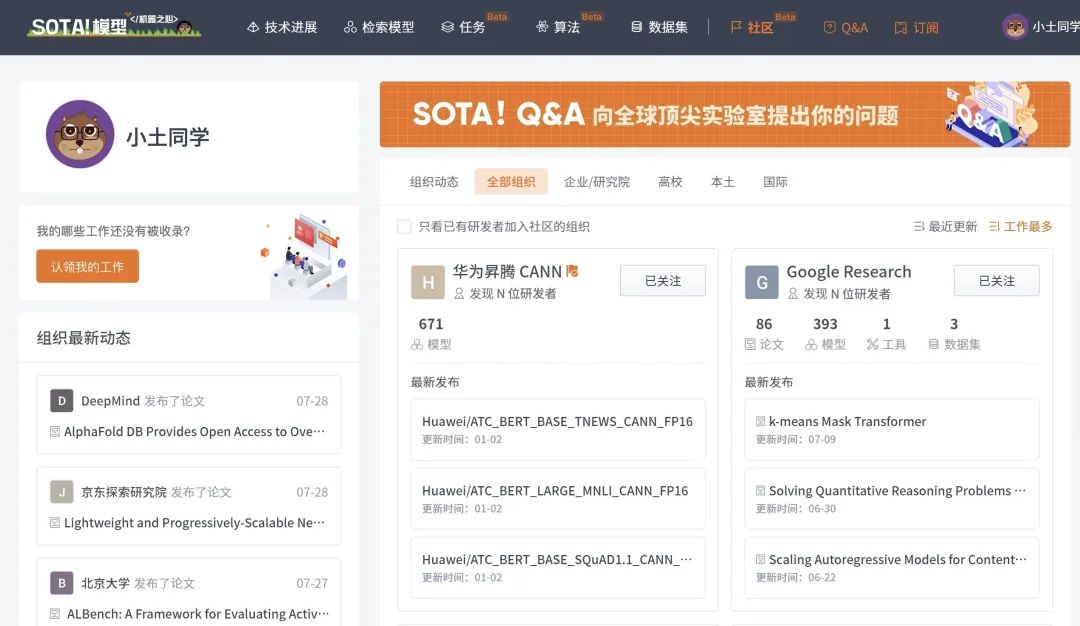Click the SOTA!模型 site logo
The image size is (1080, 626).
pos(114,25)
